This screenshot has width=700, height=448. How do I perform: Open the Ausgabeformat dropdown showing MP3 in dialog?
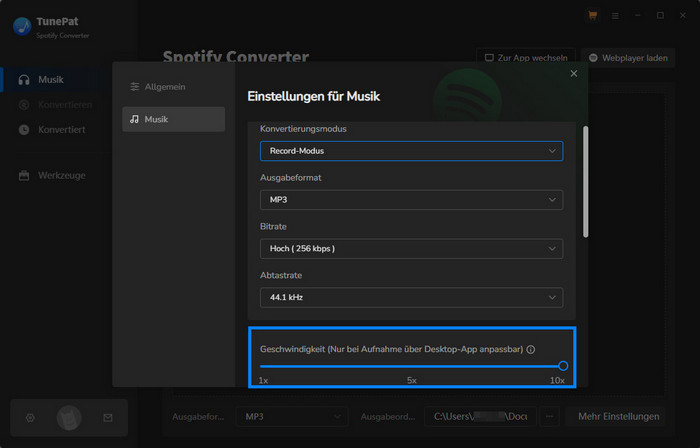point(411,200)
